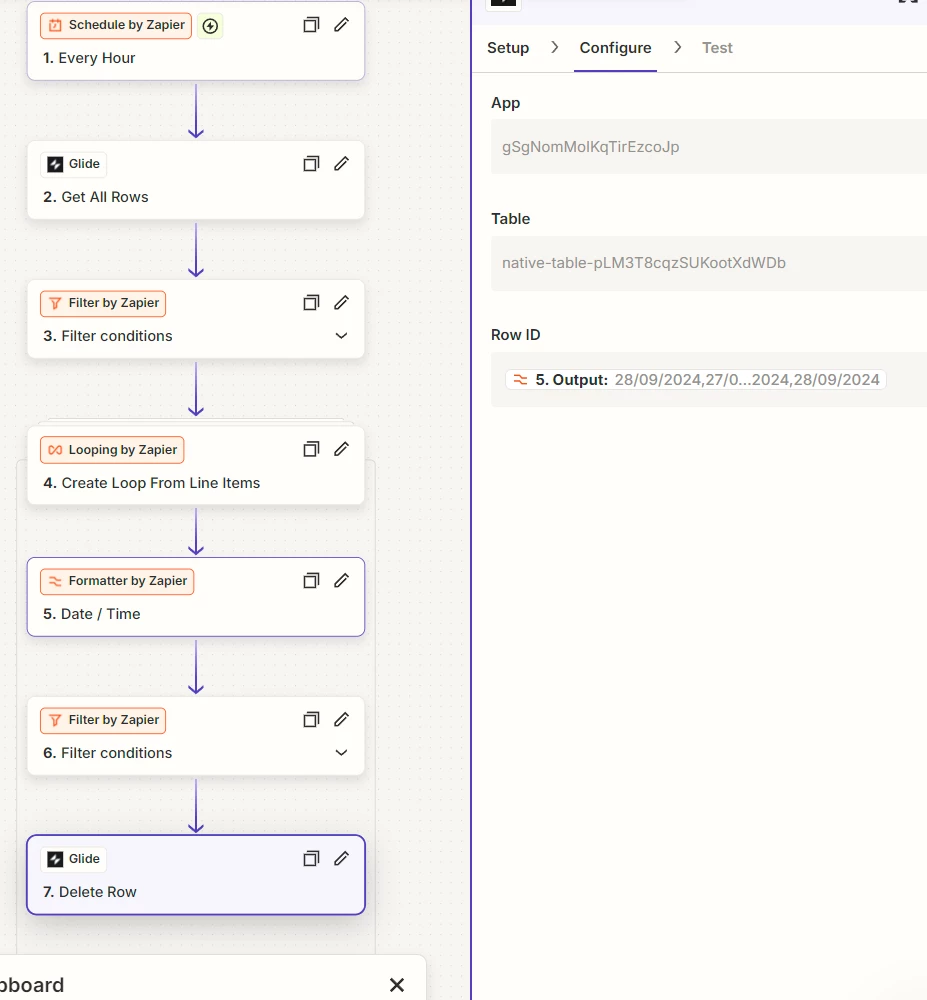Expand step 6 Filter conditions chevron
Screen dimensions: 927x1000
(342, 753)
